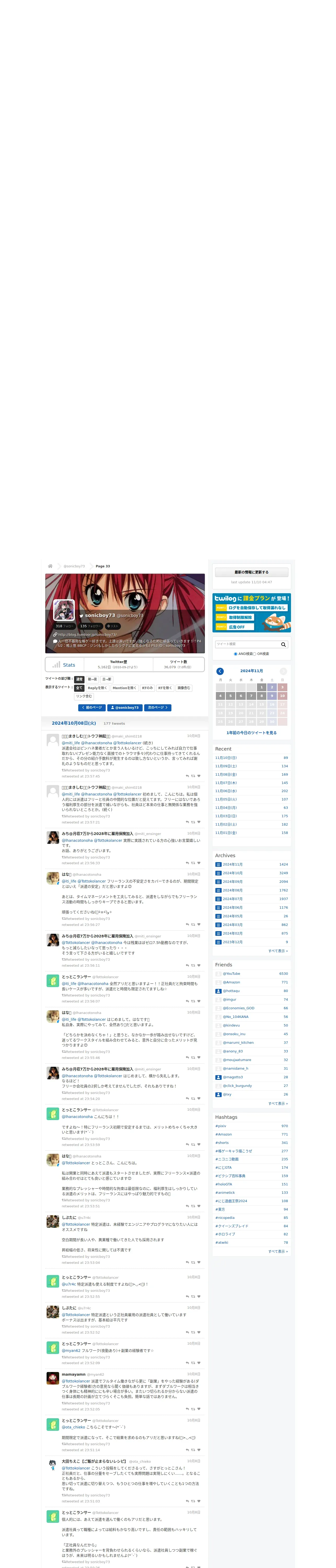Viewport: 336px width, 1568px height.
Task: Set sort order to 古→新
Action: pos(107,679)
